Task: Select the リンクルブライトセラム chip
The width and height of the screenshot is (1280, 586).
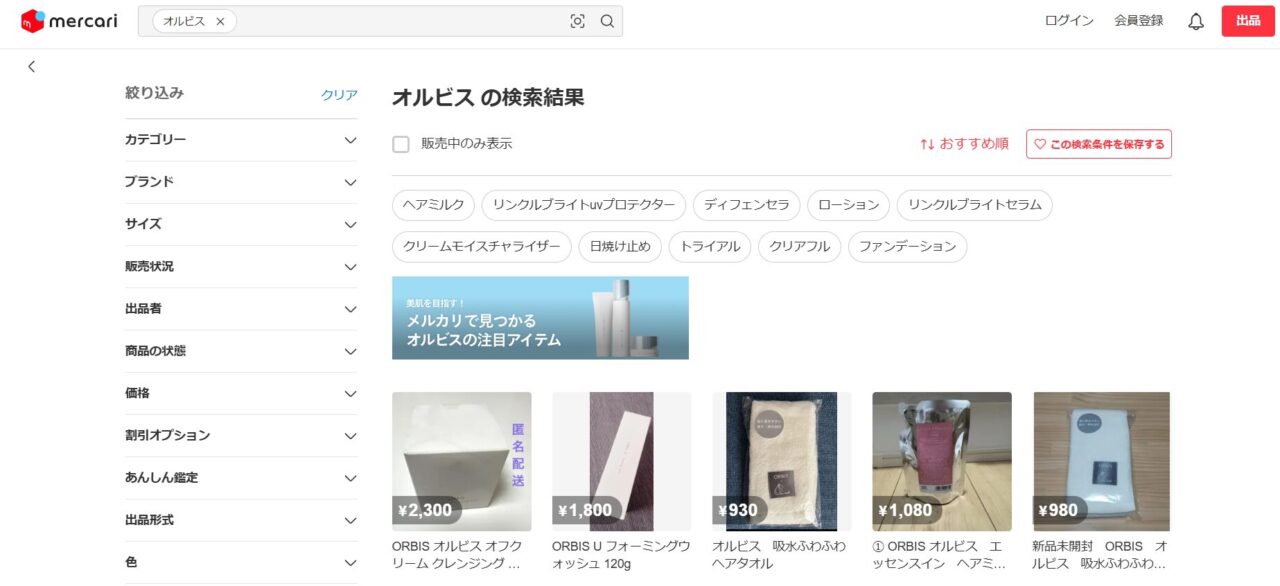Action: (974, 205)
